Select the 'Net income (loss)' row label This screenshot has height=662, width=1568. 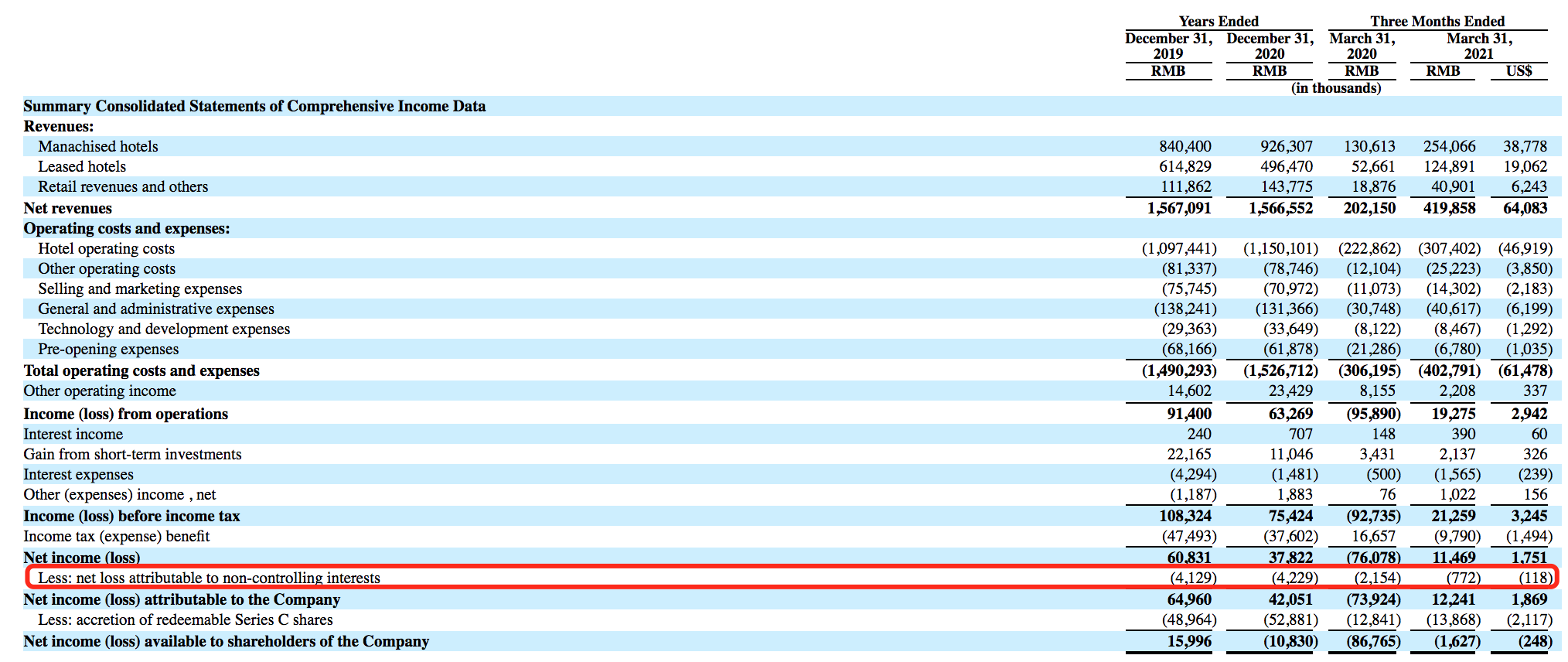82,558
